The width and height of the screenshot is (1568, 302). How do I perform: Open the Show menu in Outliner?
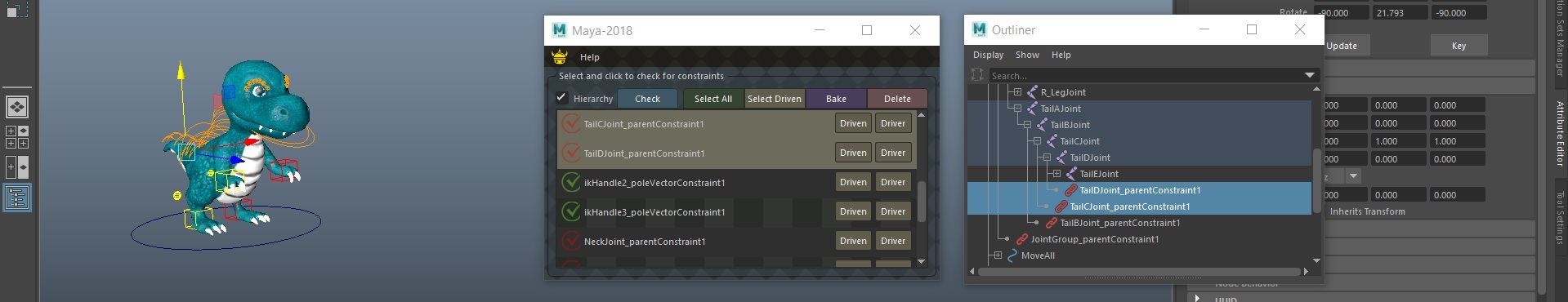click(x=1027, y=55)
